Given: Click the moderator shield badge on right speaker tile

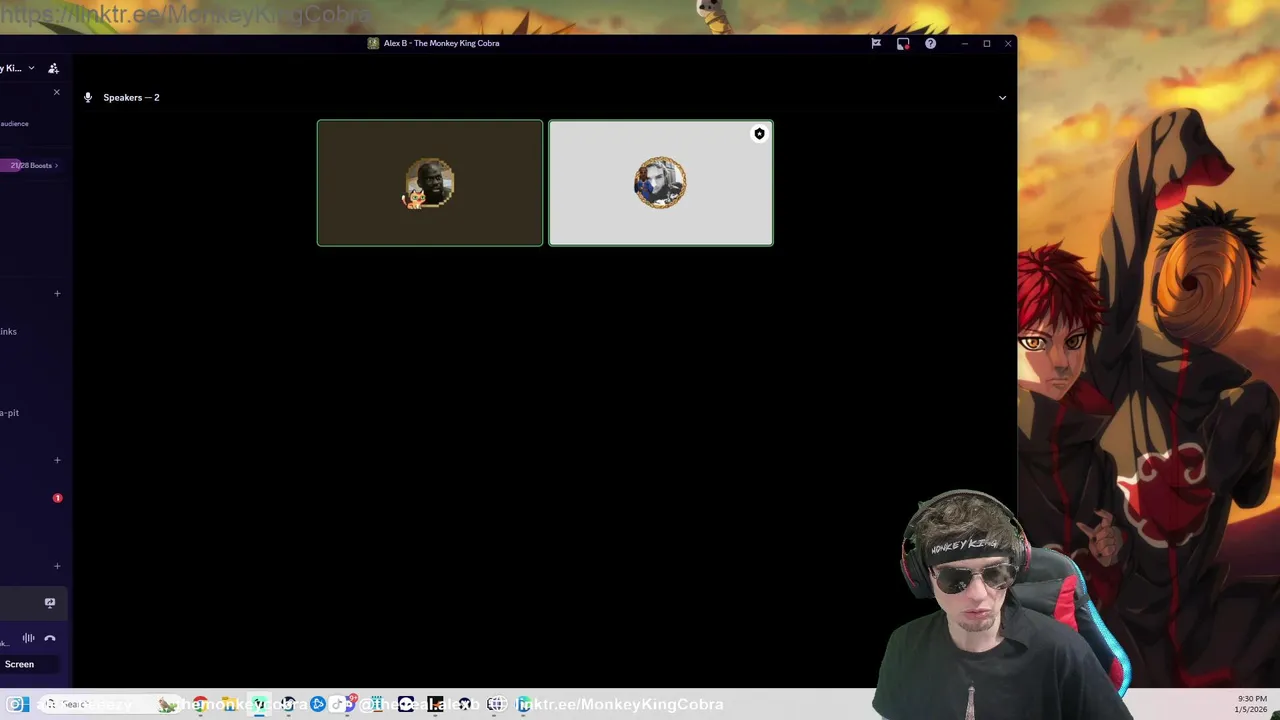Looking at the screenshot, I should [x=759, y=134].
